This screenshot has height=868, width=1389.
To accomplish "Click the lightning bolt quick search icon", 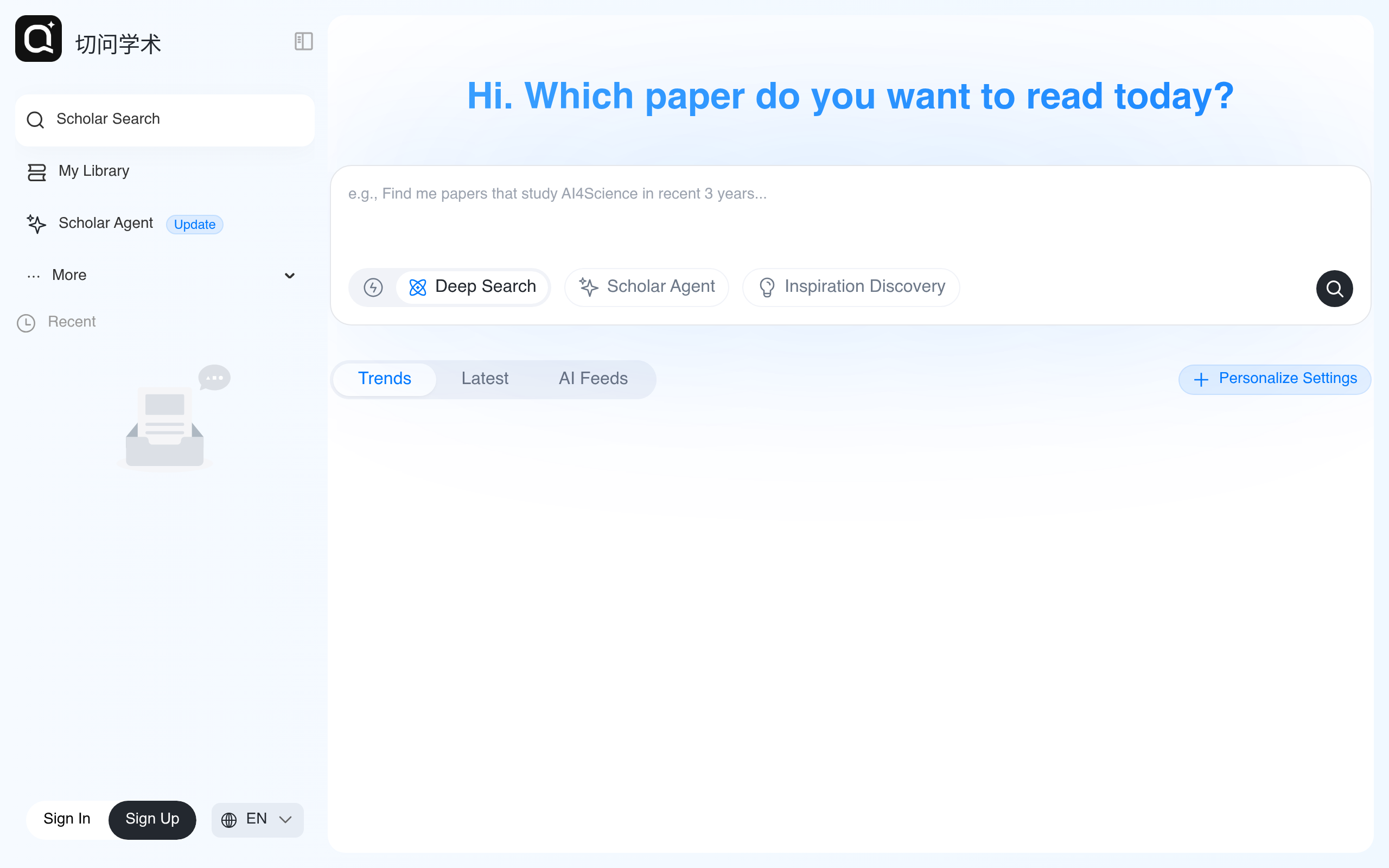I will coord(373,287).
